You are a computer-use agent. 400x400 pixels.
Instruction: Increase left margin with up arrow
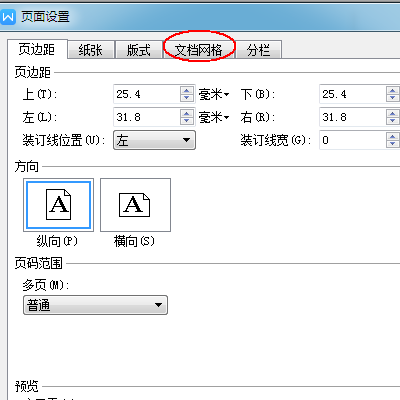click(187, 114)
